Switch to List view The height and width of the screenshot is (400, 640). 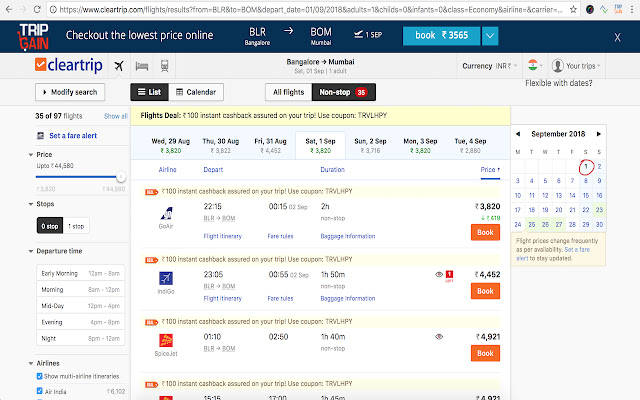pos(149,92)
